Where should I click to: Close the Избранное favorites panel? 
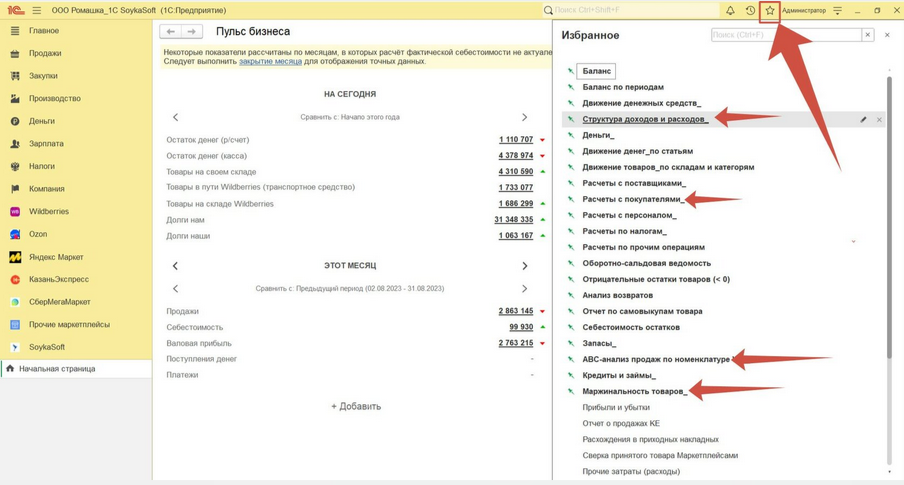[x=887, y=35]
